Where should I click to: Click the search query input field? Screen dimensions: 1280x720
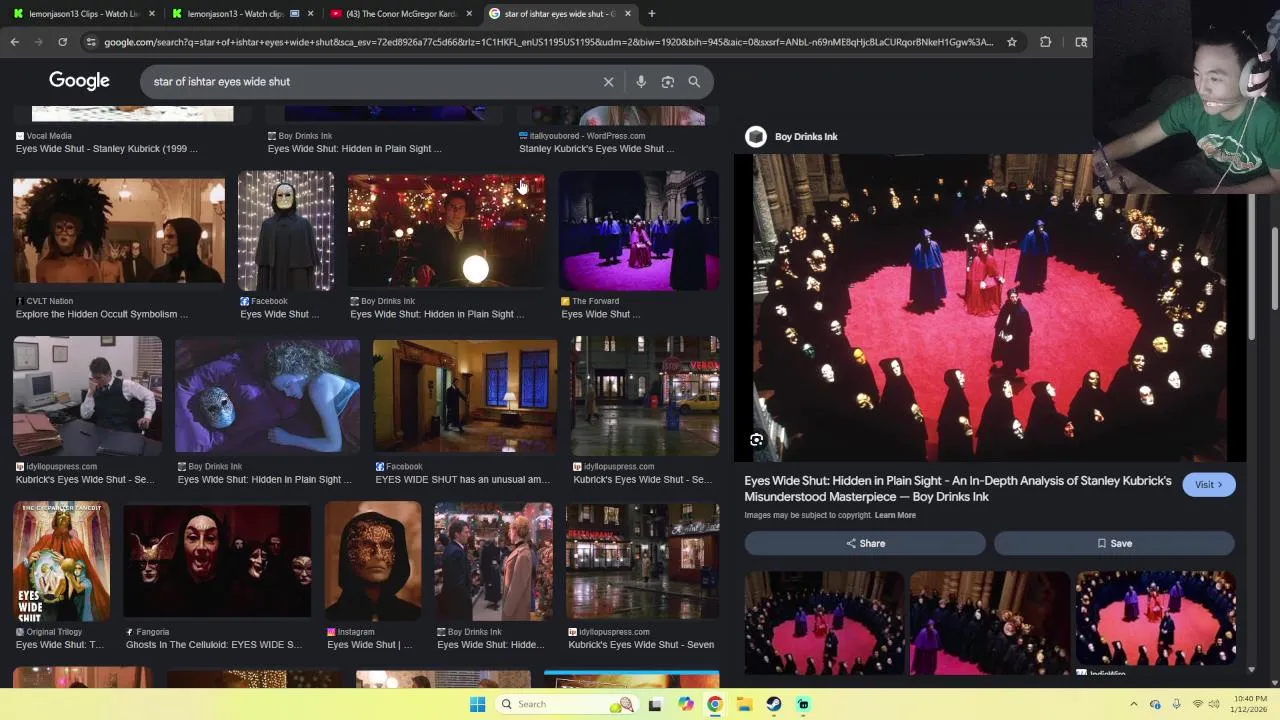370,82
